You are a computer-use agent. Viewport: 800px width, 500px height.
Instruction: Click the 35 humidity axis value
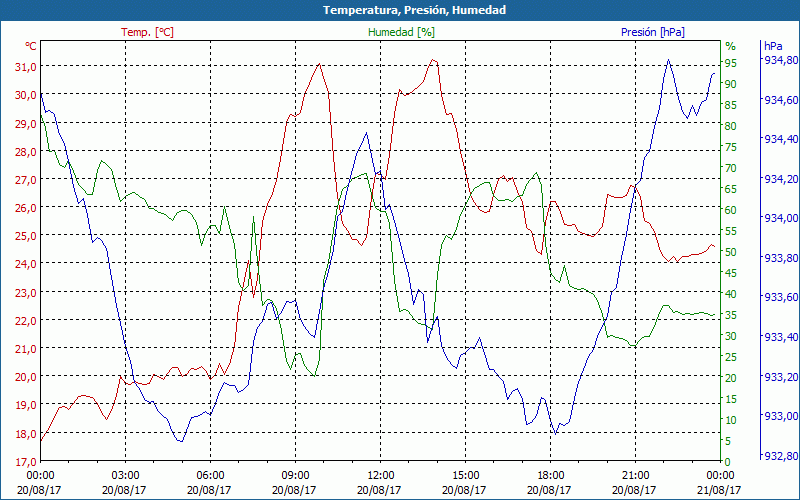(x=731, y=315)
